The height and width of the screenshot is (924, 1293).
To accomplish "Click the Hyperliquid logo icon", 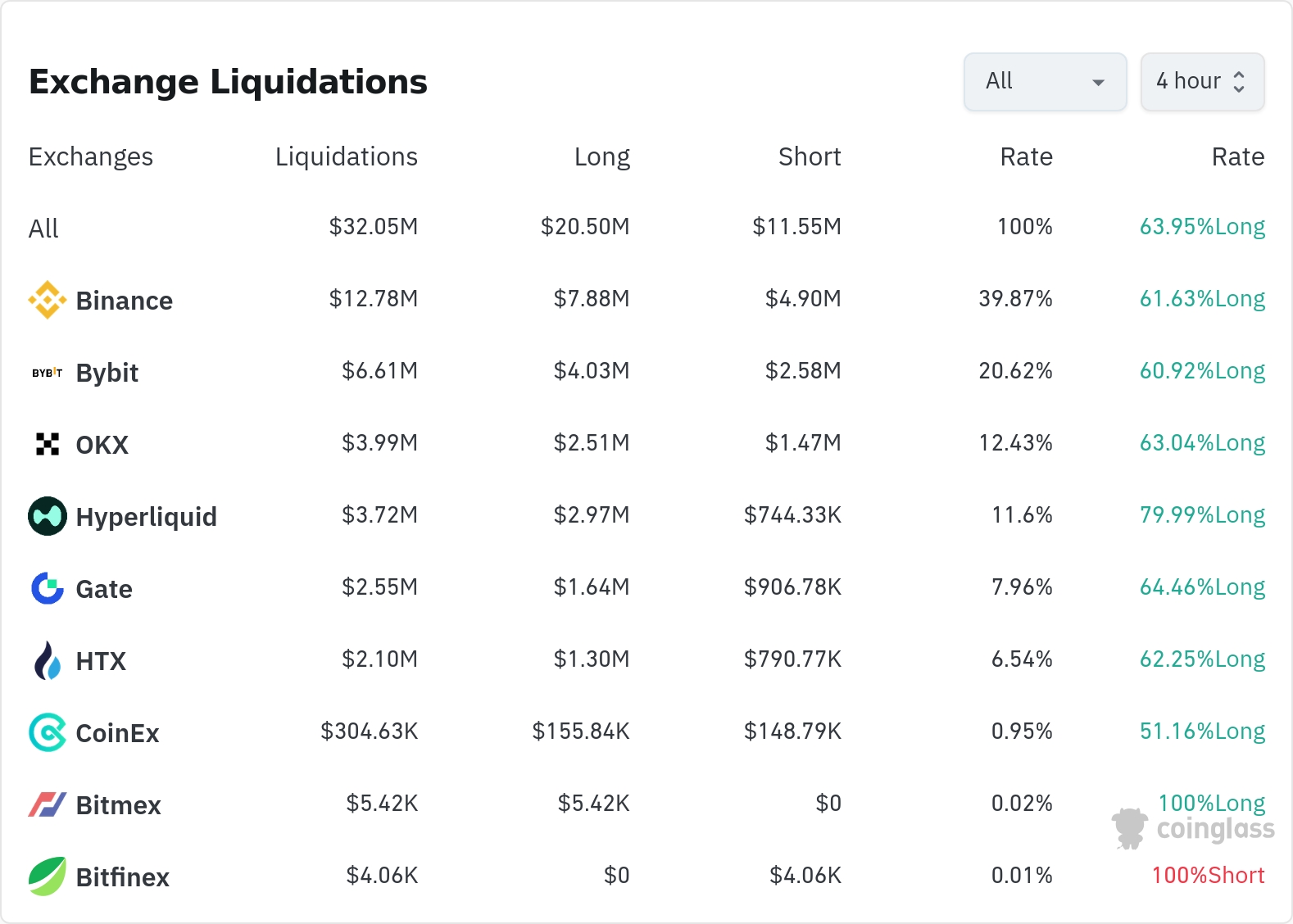I will coord(48,516).
